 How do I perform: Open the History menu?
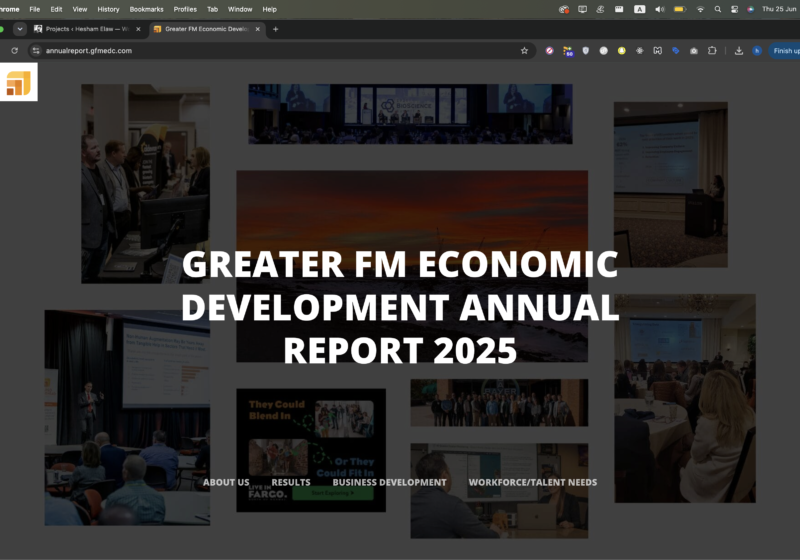tap(108, 9)
